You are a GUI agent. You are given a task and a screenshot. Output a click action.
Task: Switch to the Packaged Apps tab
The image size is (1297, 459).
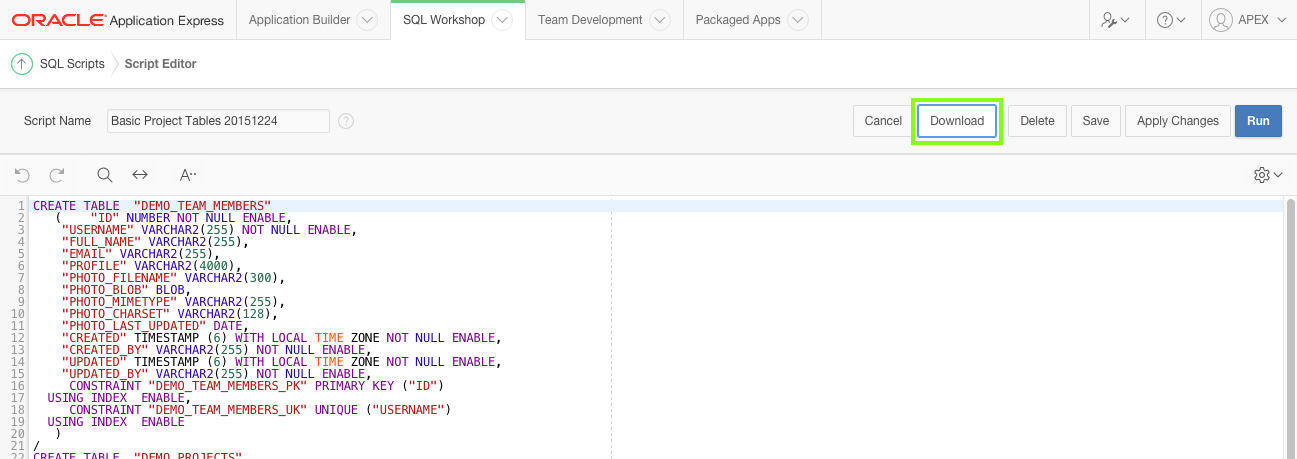click(738, 20)
